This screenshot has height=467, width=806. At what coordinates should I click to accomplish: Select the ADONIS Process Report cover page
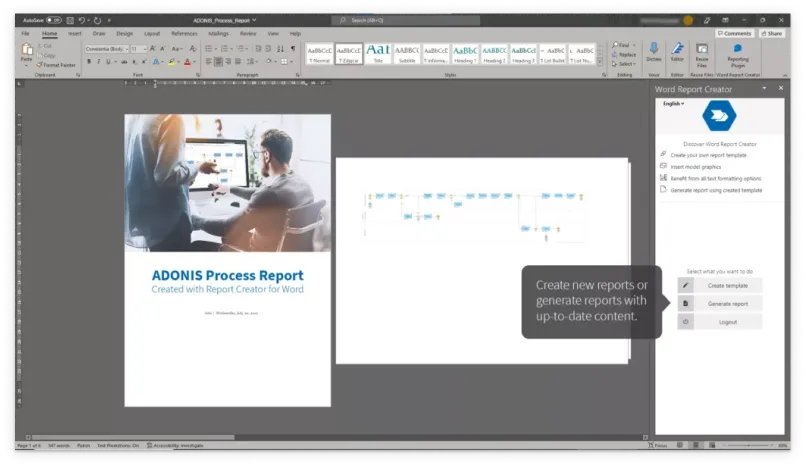pyautogui.click(x=228, y=260)
